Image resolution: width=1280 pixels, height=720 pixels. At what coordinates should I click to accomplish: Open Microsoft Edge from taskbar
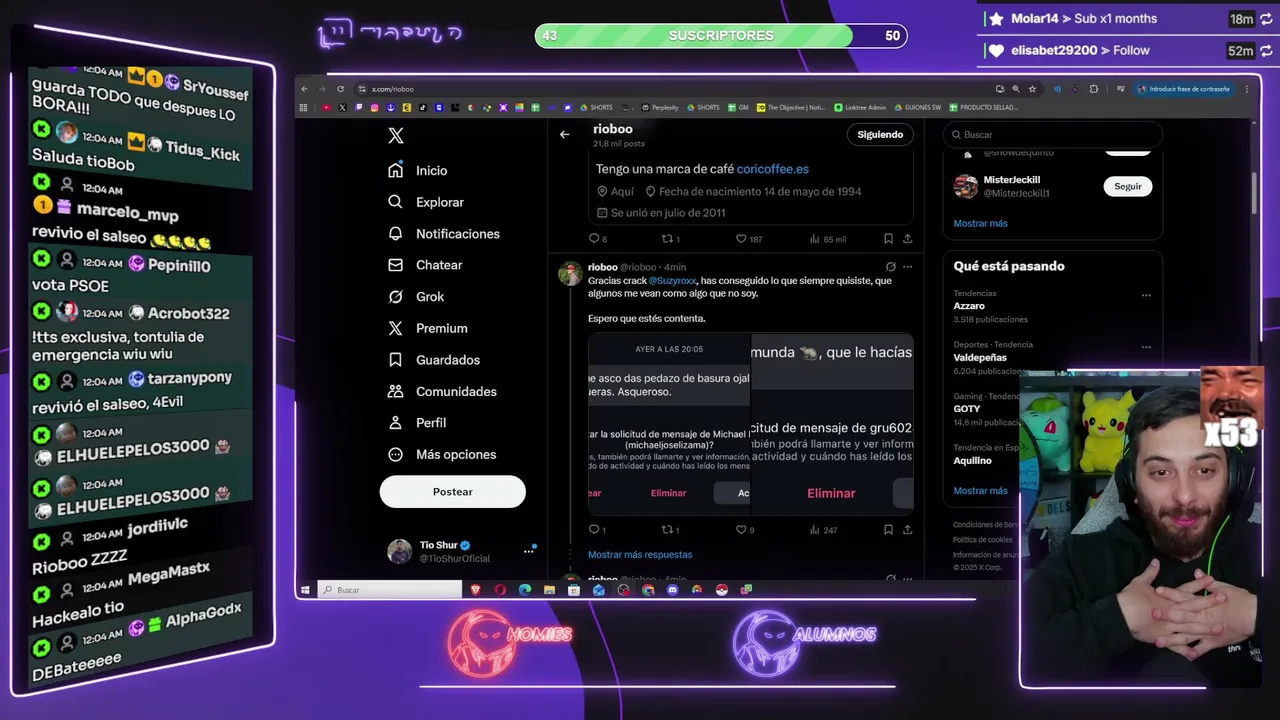click(x=525, y=590)
